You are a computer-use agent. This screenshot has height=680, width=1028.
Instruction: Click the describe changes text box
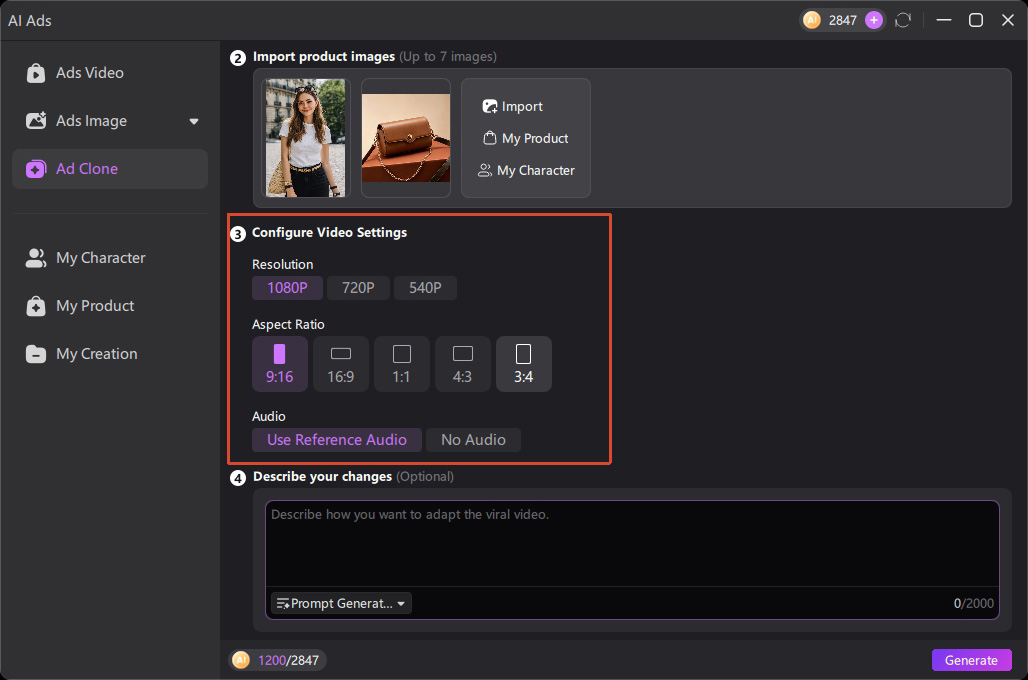coord(632,544)
